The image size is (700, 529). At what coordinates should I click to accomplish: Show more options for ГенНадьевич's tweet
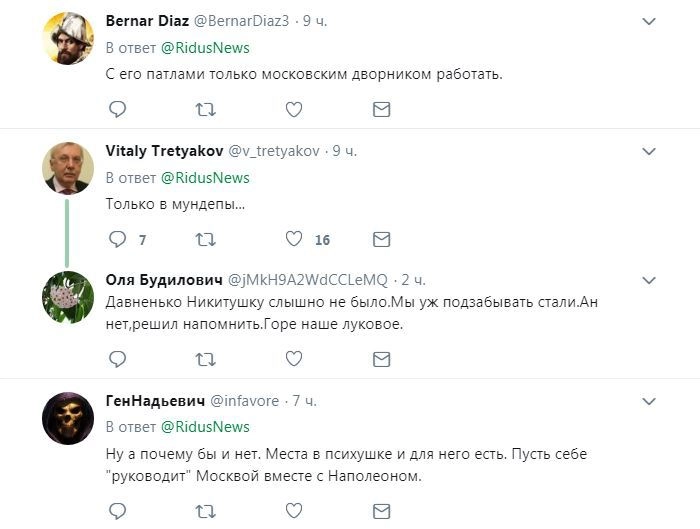click(649, 402)
